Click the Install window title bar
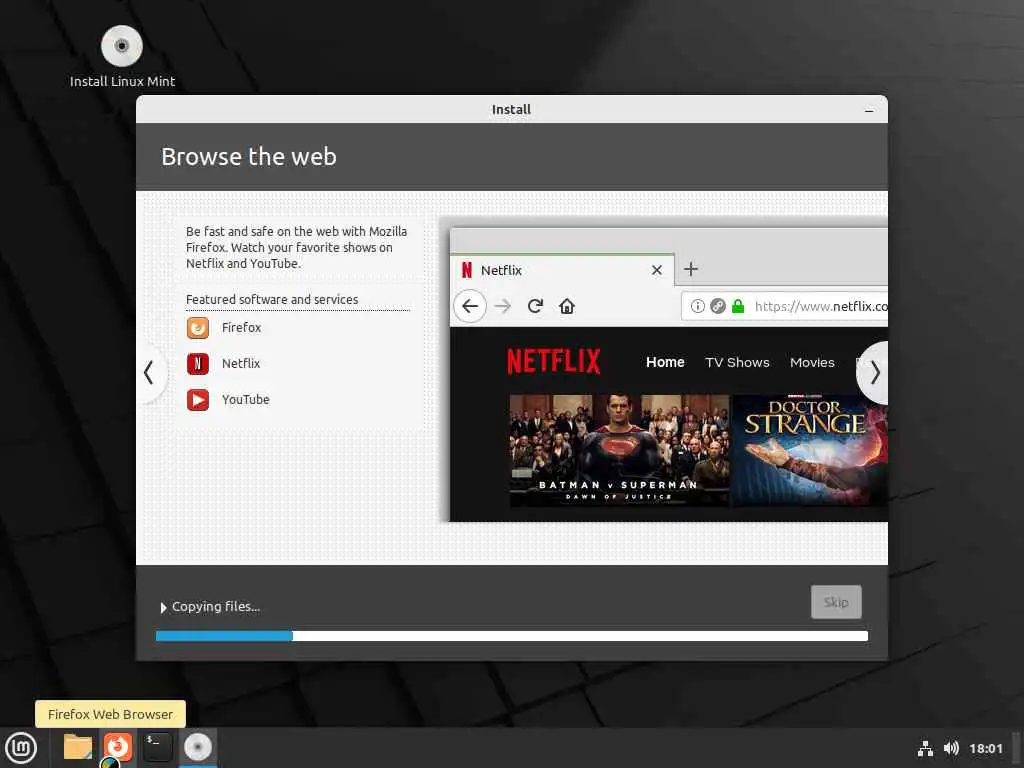Viewport: 1024px width, 768px height. tap(511, 109)
